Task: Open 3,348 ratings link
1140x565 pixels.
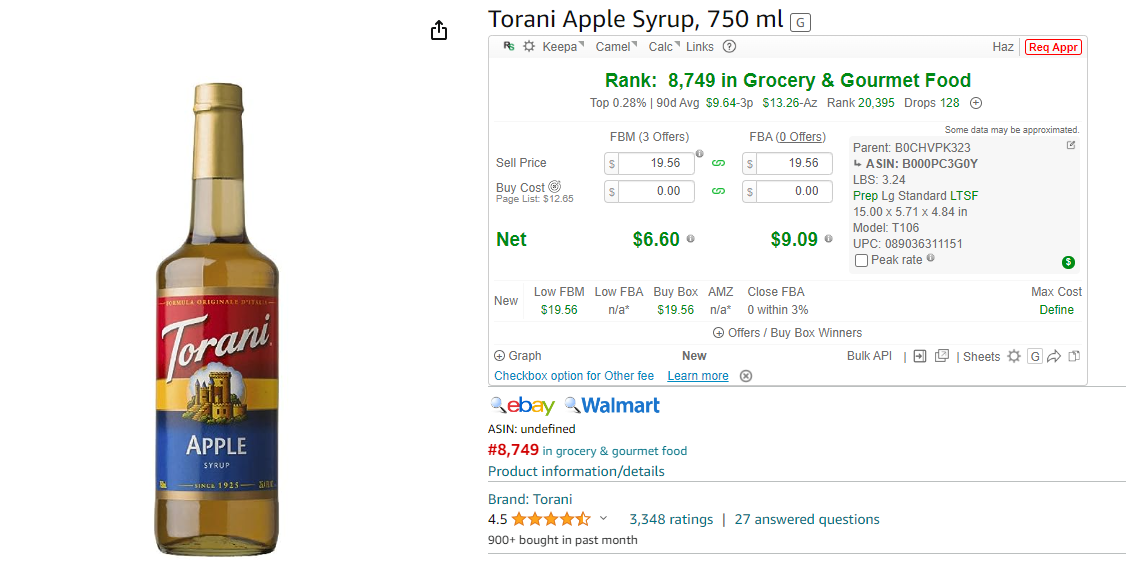Action: (x=671, y=519)
